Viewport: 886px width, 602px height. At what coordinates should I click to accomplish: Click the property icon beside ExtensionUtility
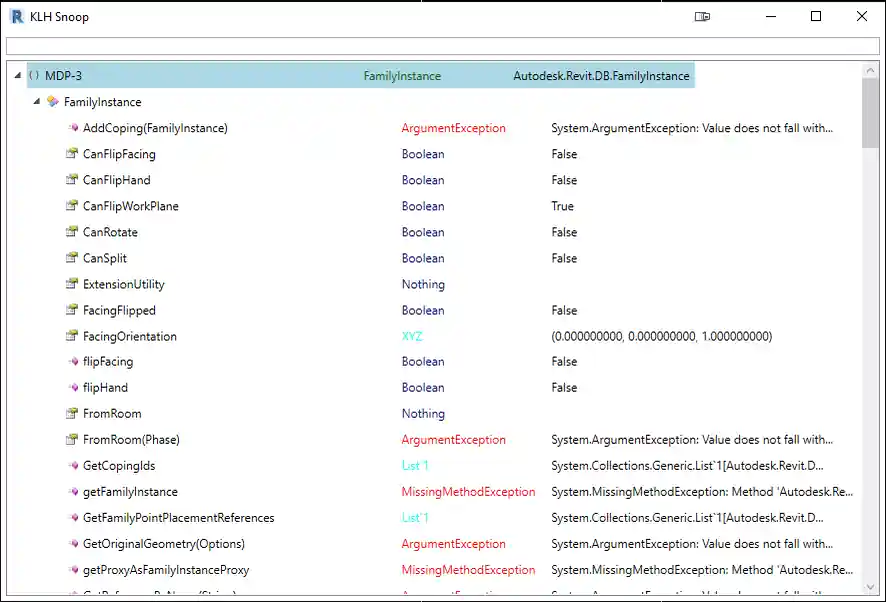point(72,284)
